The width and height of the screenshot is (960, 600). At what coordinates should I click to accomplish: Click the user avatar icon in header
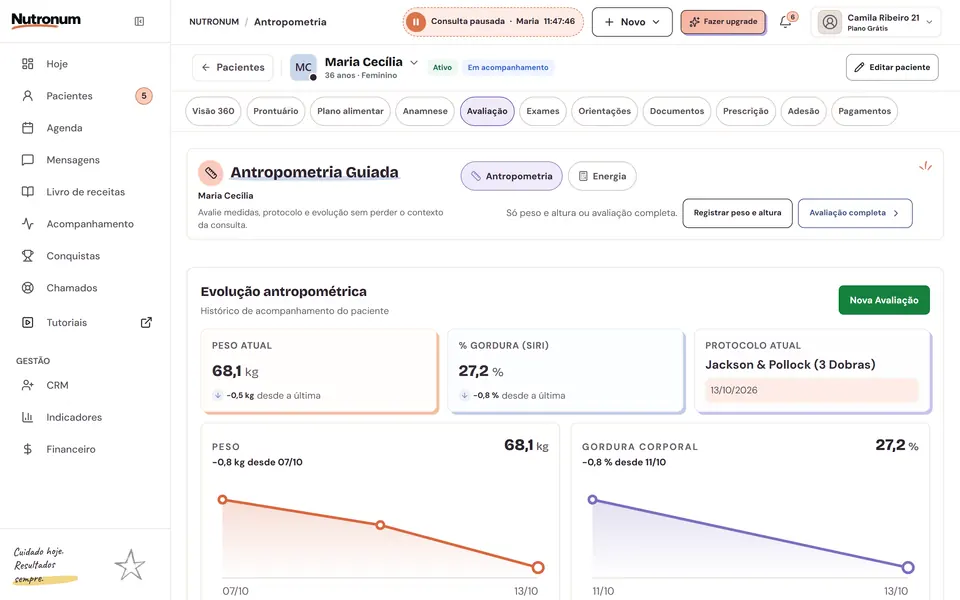pos(830,23)
